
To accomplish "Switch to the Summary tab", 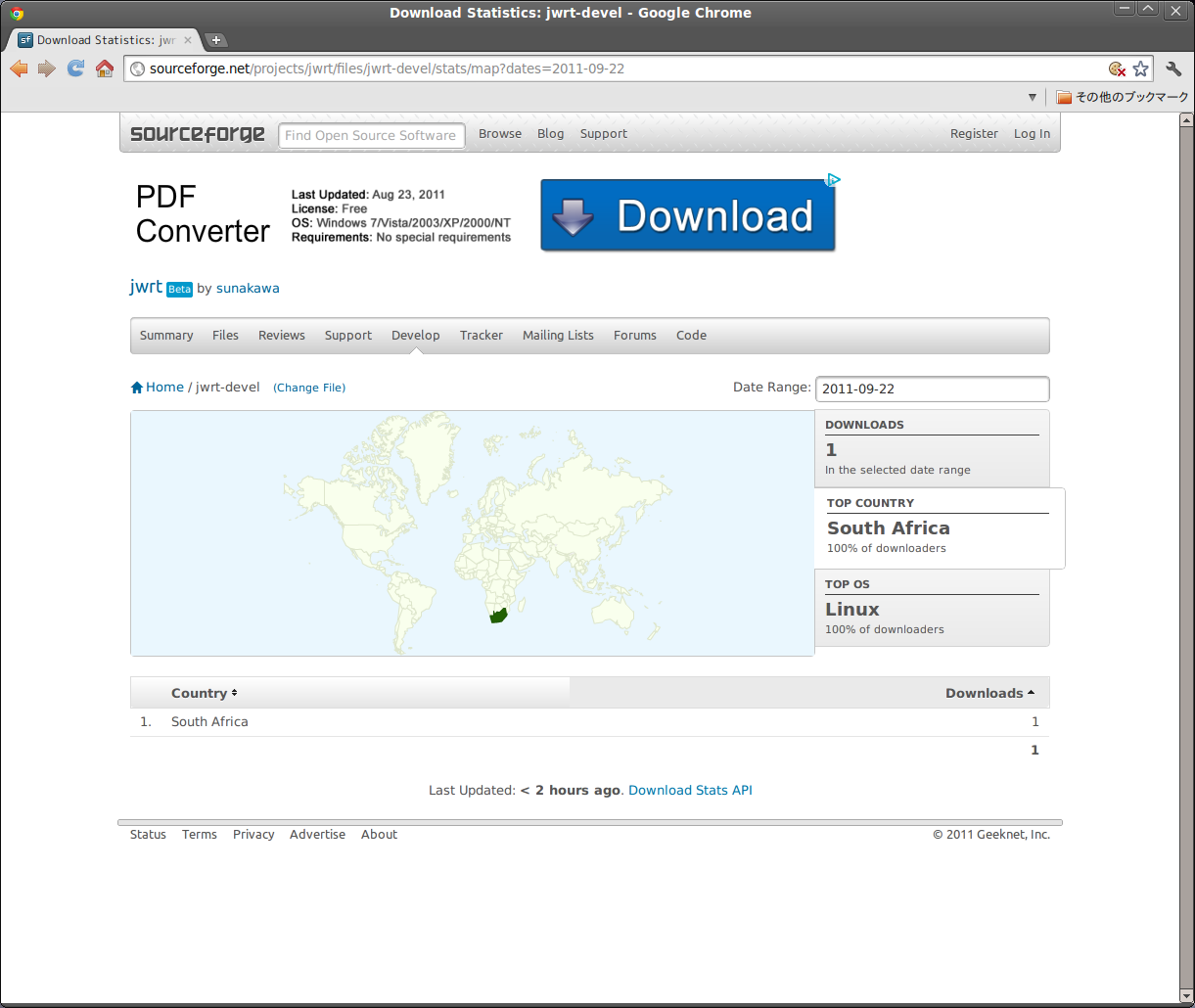I will pos(166,336).
